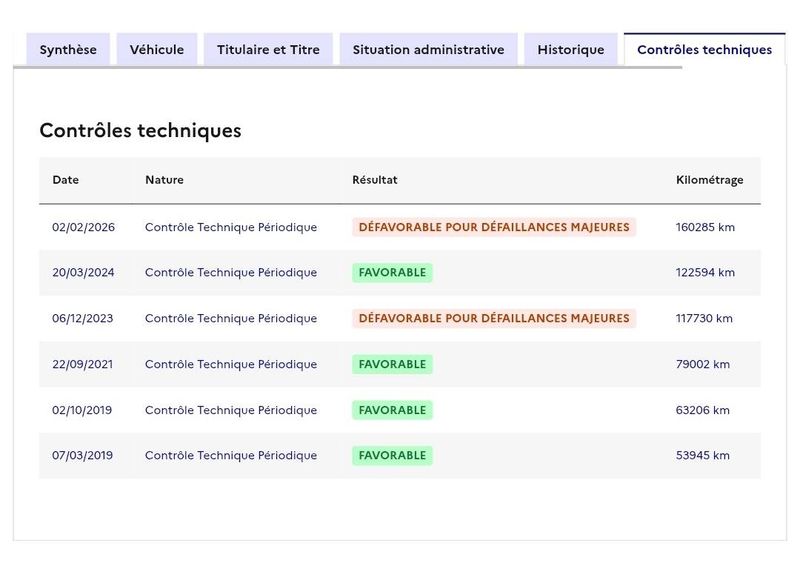Click the 53945 km mileage value
Screen dimensions: 800x566
tap(703, 455)
